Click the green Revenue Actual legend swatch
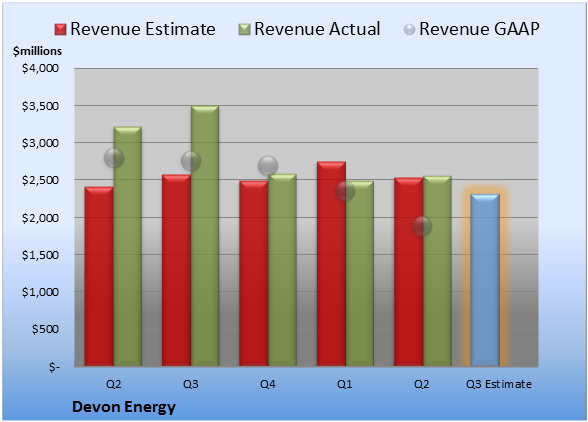The width and height of the screenshot is (588, 422). coord(244,30)
